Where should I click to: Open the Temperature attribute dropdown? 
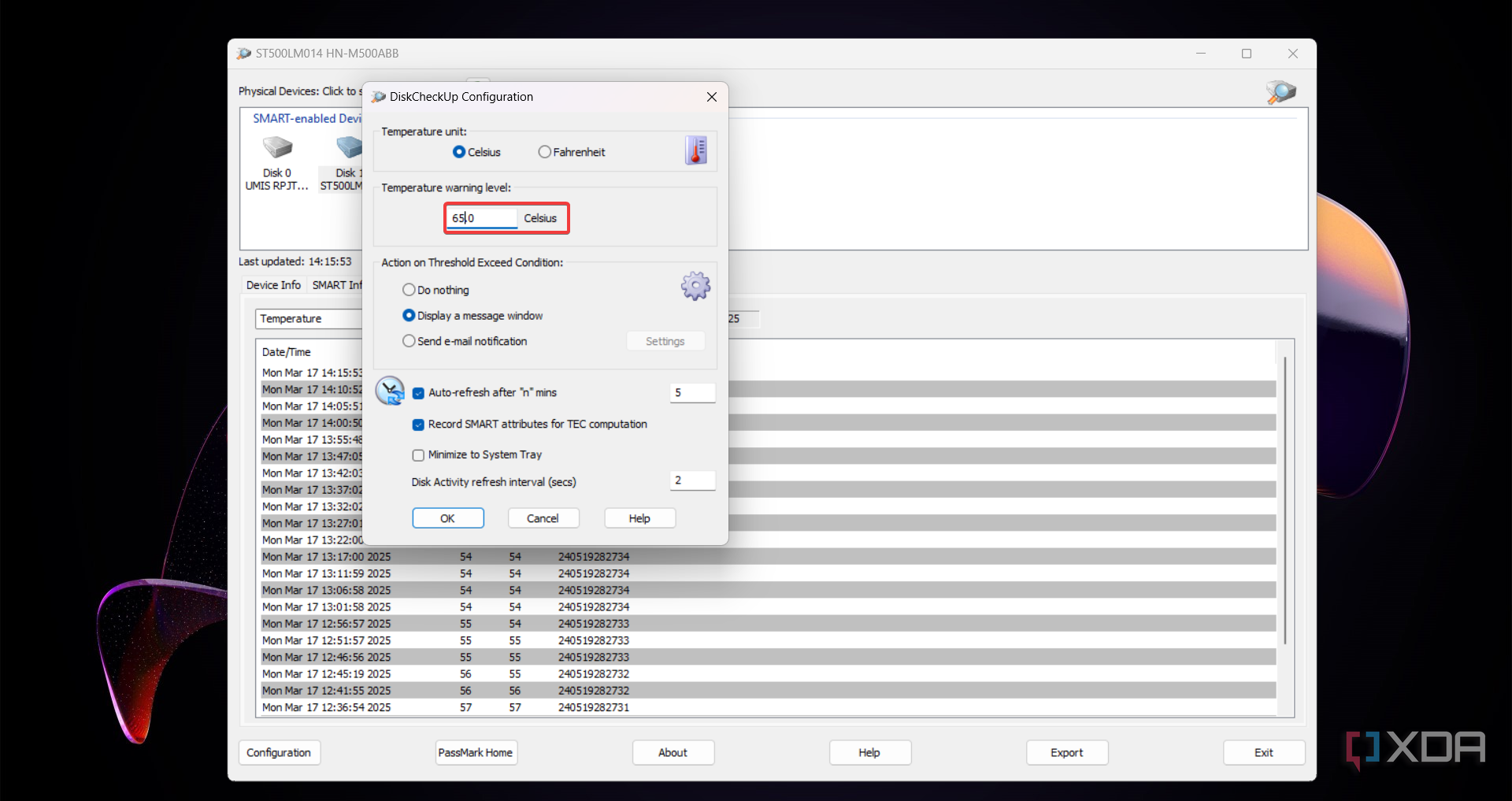308,319
